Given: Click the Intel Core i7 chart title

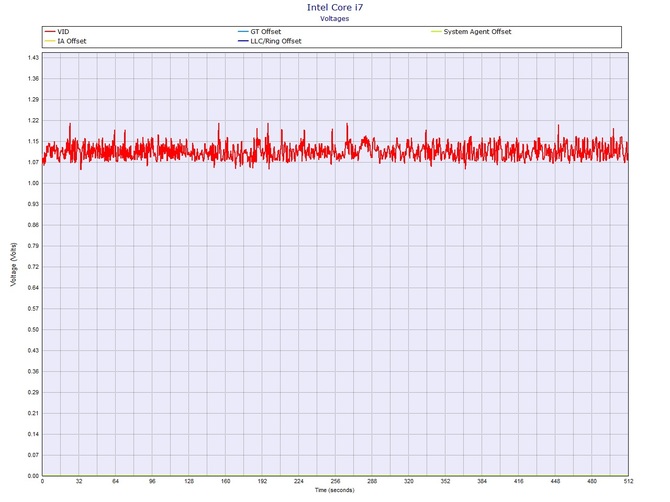Looking at the screenshot, I should click(335, 7).
